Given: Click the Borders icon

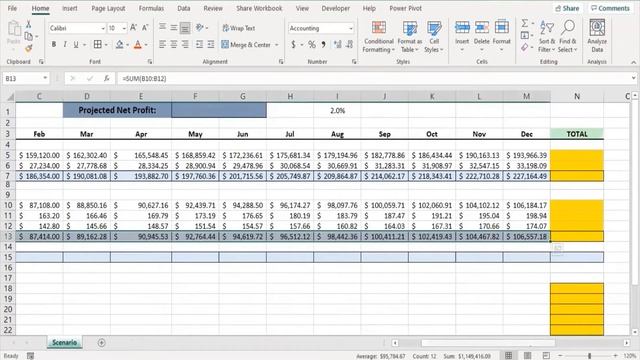Looking at the screenshot, I should pos(98,44).
